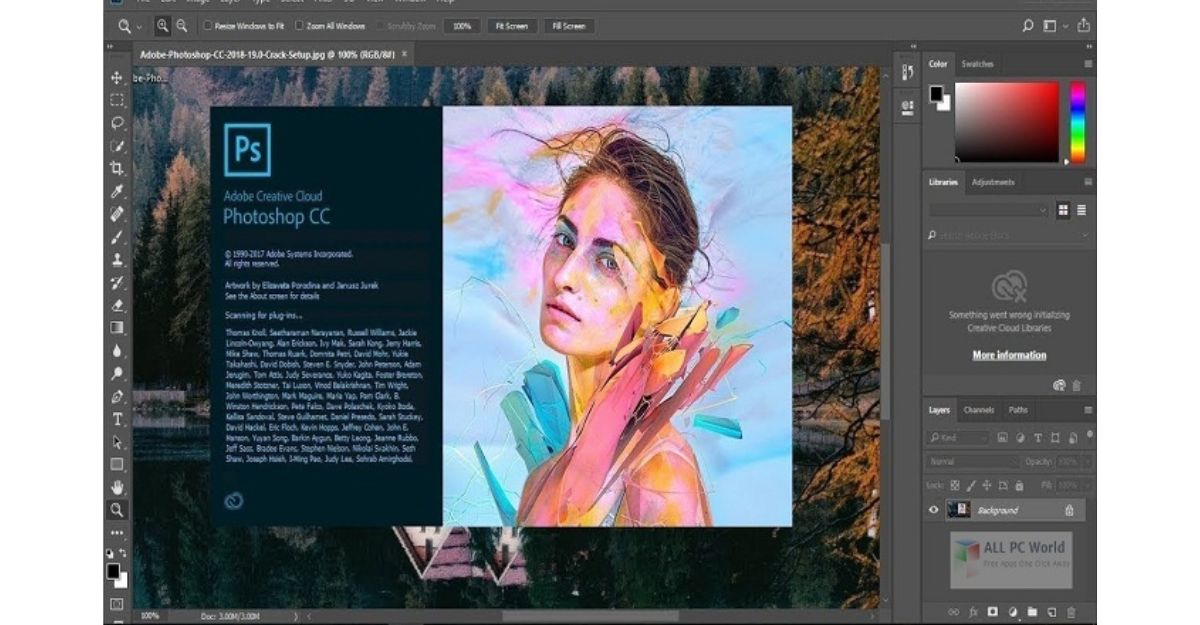Swap foreground and background colors in toolbar
1200x625 pixels.
[123, 553]
